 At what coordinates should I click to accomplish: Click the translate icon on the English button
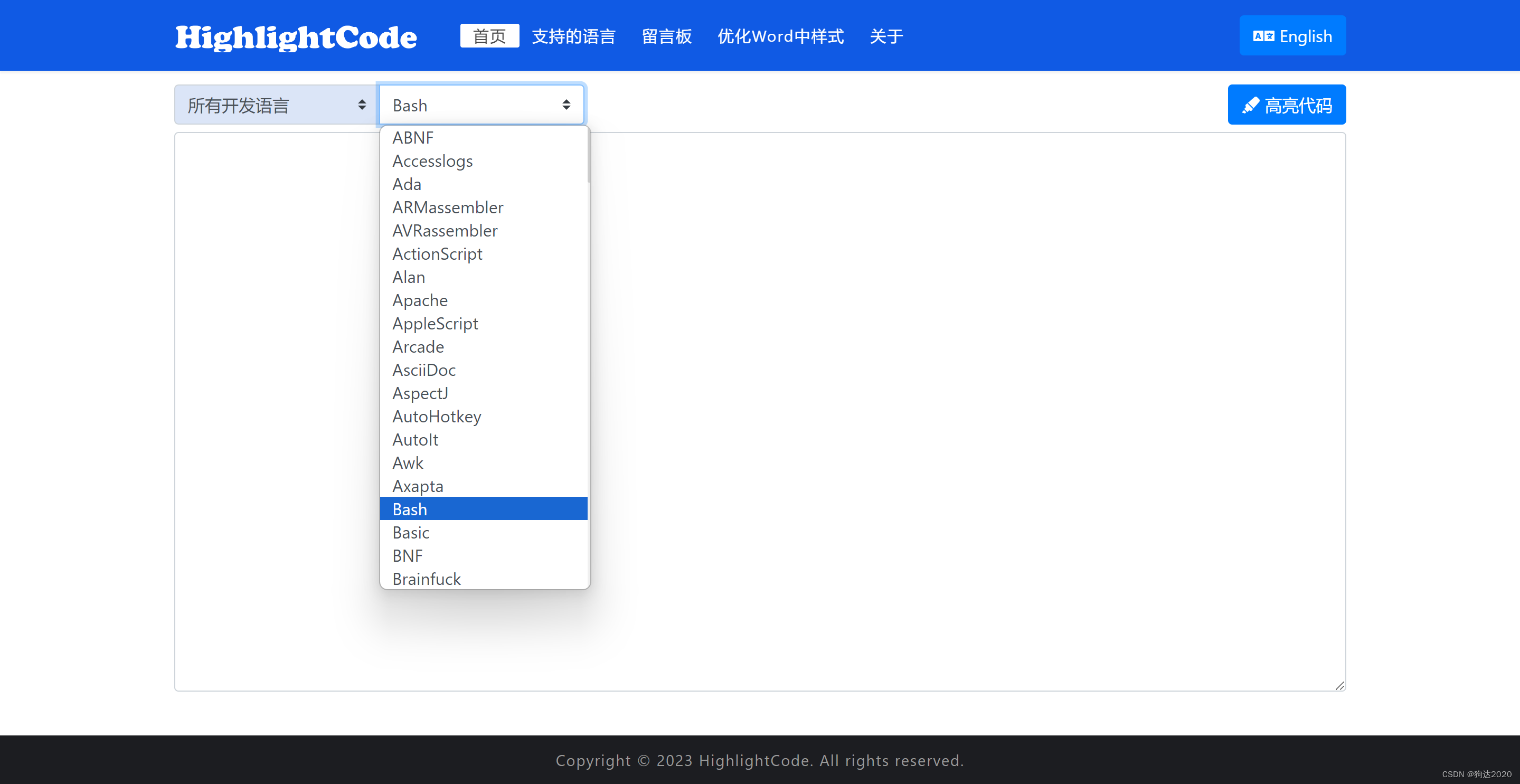click(1263, 35)
